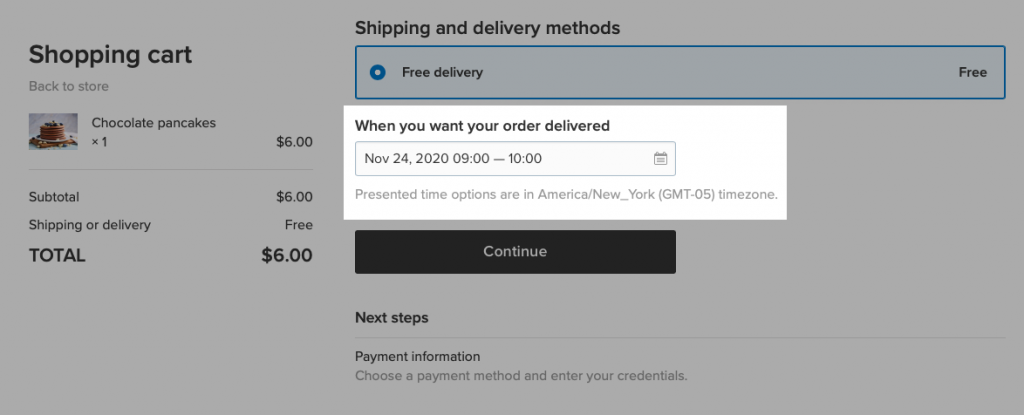Screen dimensions: 1024x415
Task: Click the pancakes ×1 quantity
Action: point(99,142)
